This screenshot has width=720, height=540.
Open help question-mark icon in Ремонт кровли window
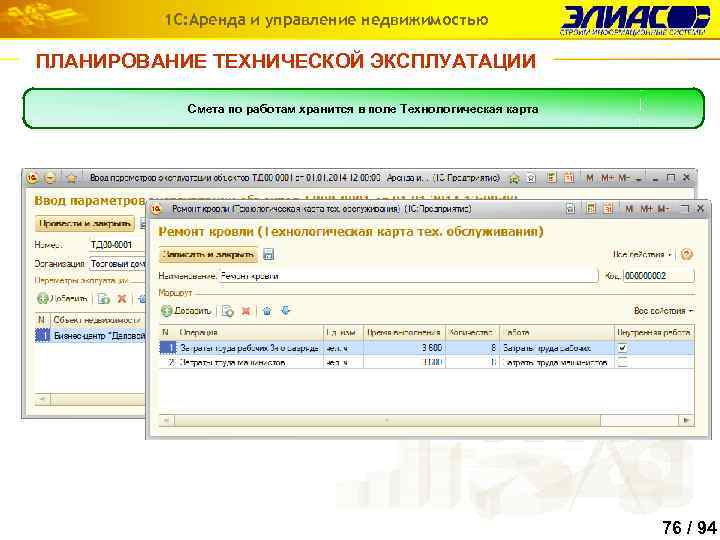(686, 254)
